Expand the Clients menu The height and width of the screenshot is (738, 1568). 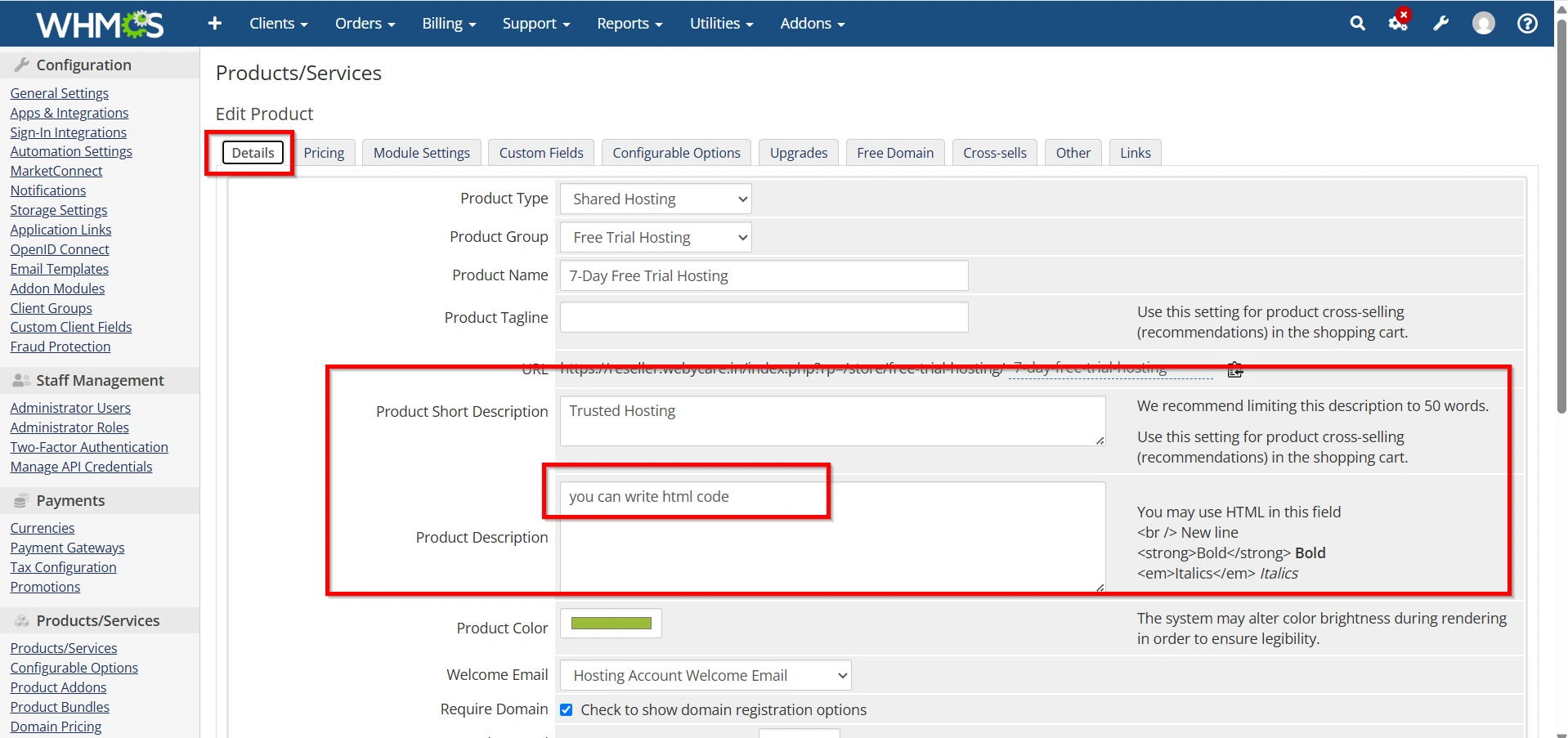pos(278,24)
